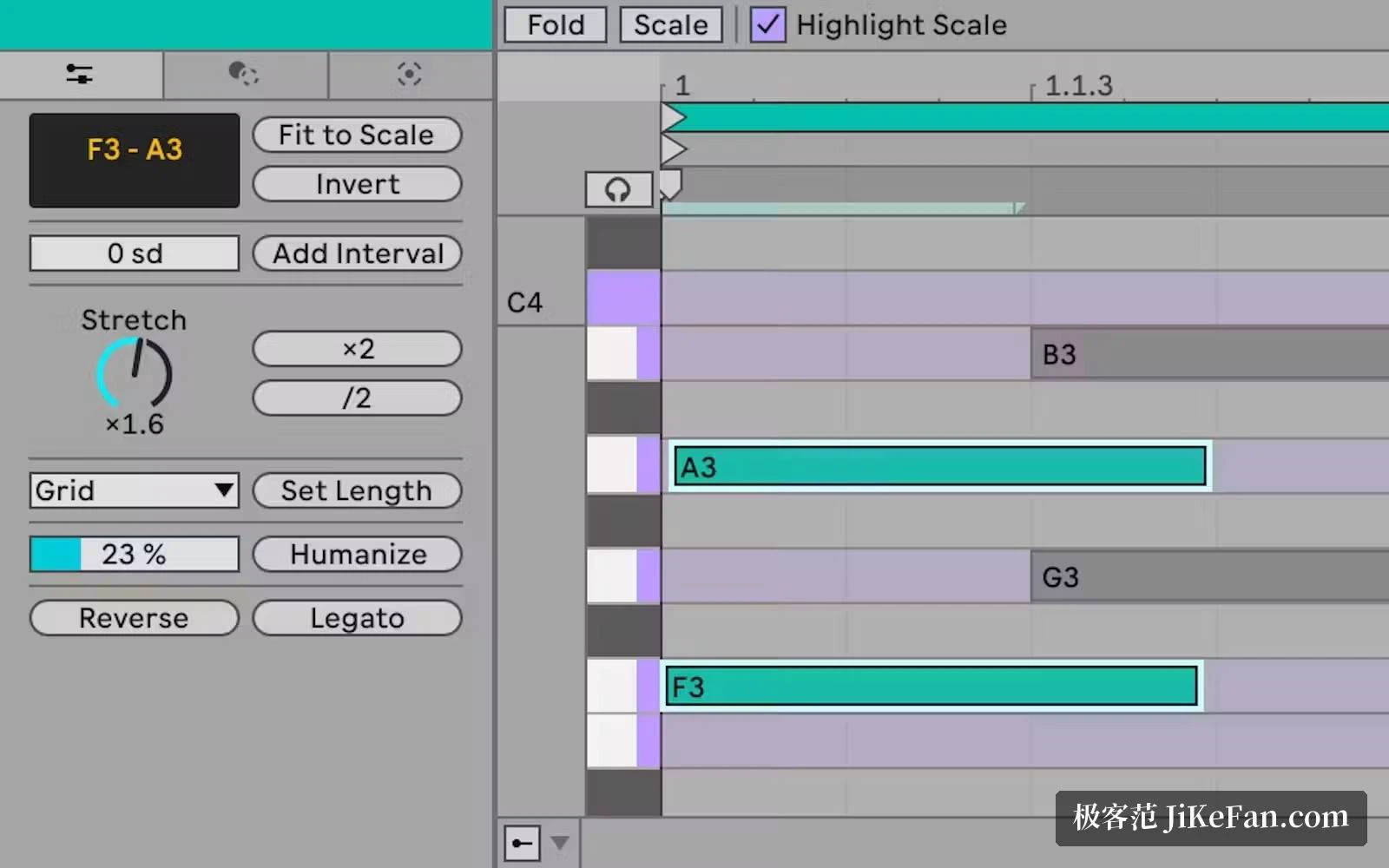Click the ×2 double-length button

357,349
